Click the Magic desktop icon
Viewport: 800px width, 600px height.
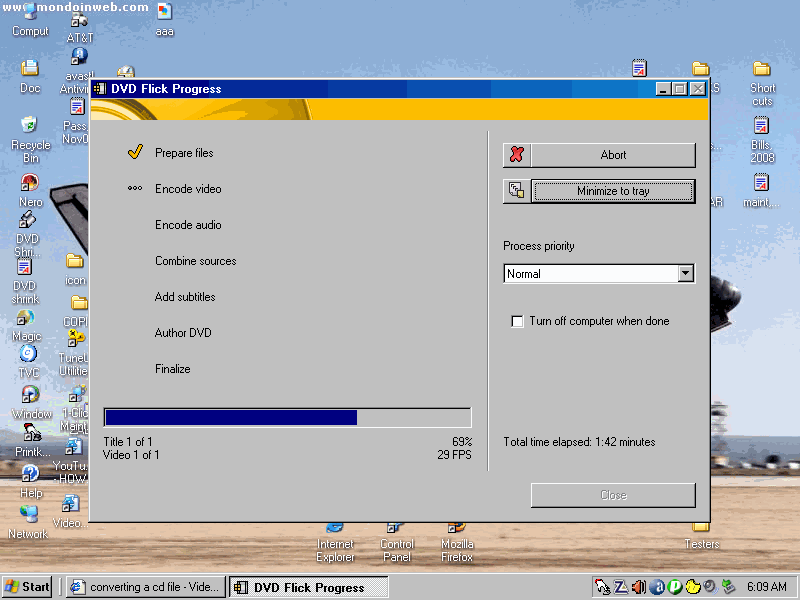point(26,318)
